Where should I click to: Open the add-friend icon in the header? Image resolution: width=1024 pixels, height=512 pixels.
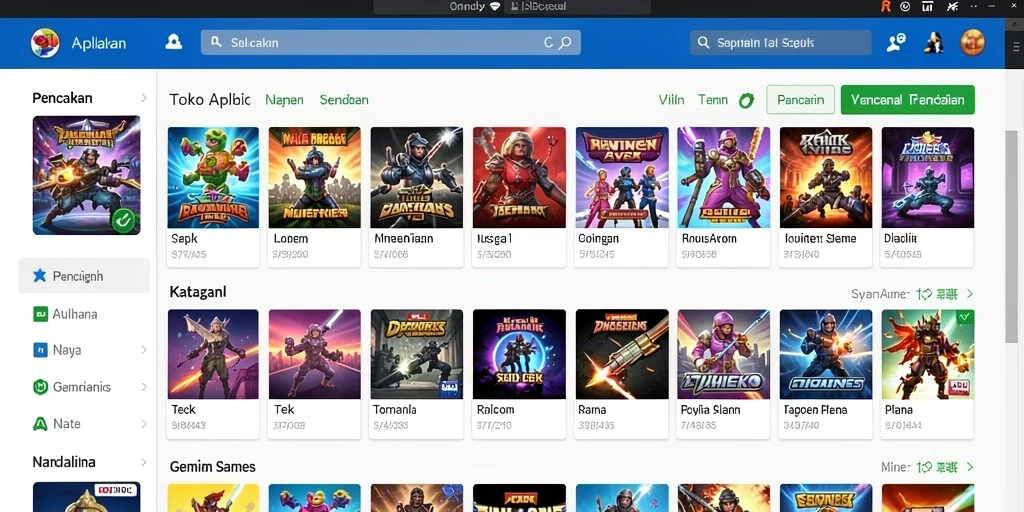[x=896, y=42]
